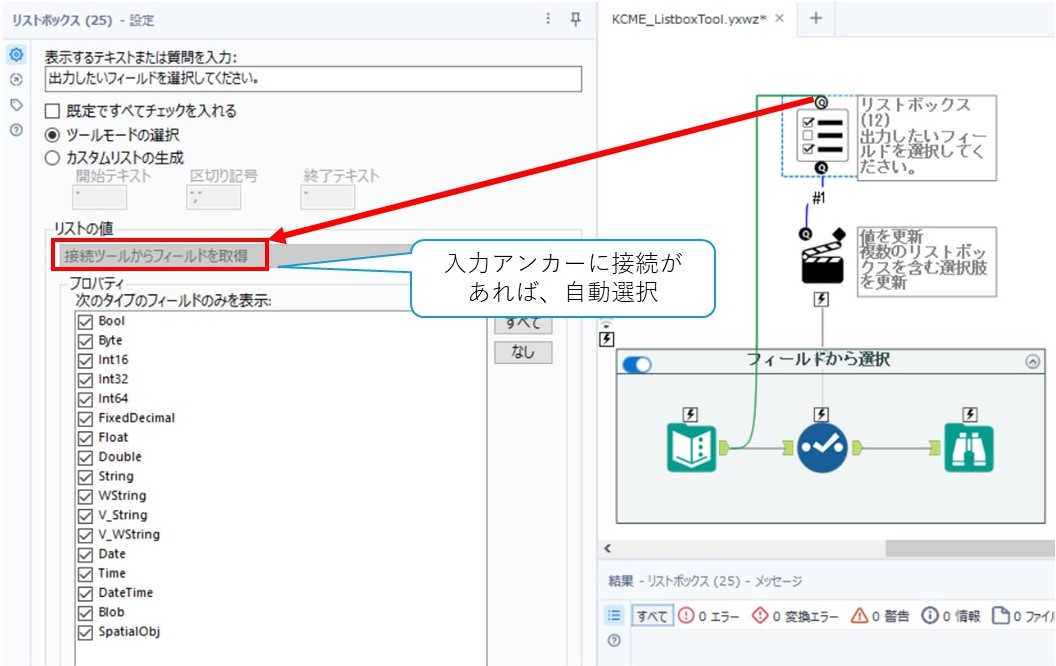Click the None (なし) button
The width and height of the screenshot is (1056, 666).
click(522, 352)
